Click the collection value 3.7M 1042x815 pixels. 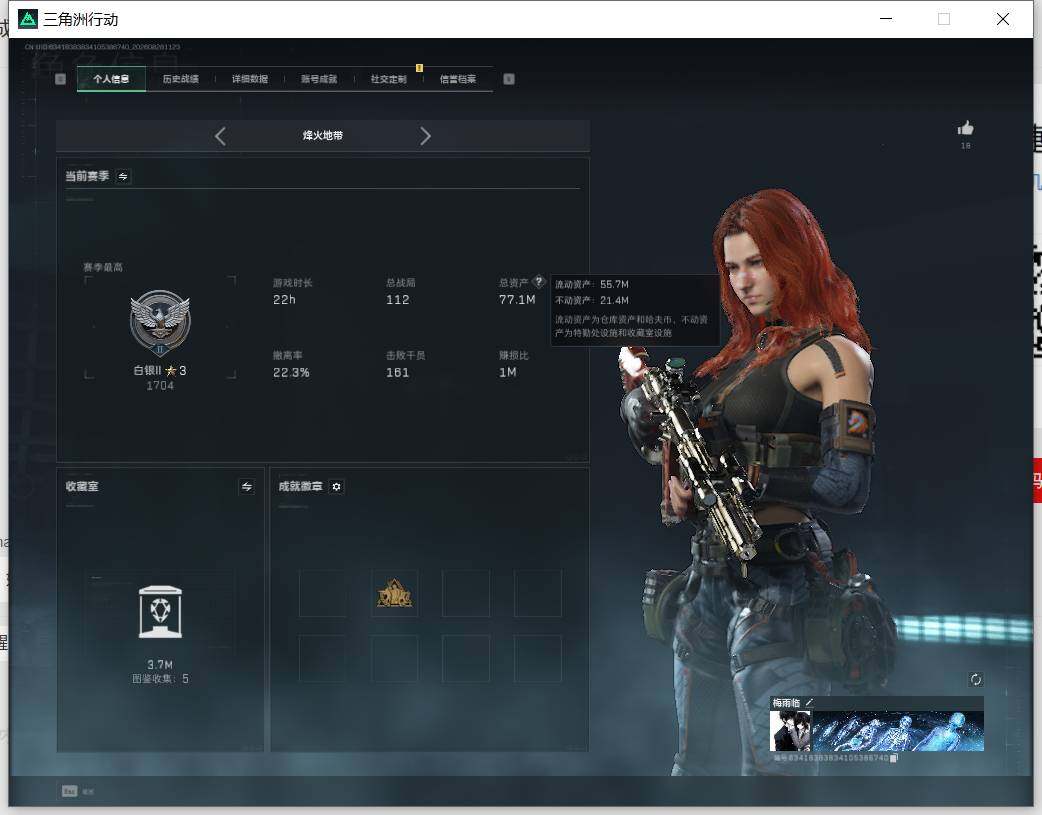point(160,664)
